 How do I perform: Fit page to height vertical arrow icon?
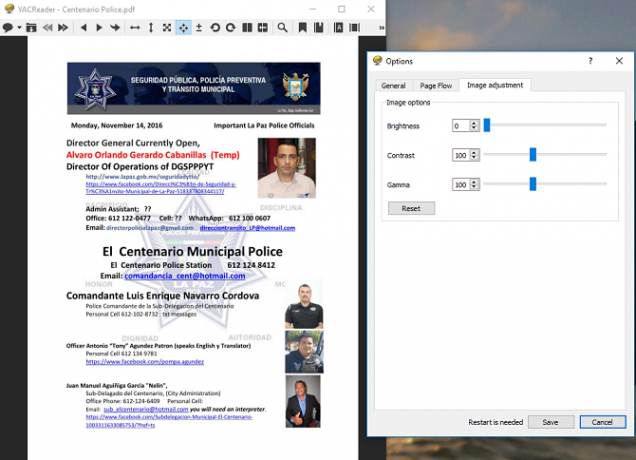click(x=151, y=28)
